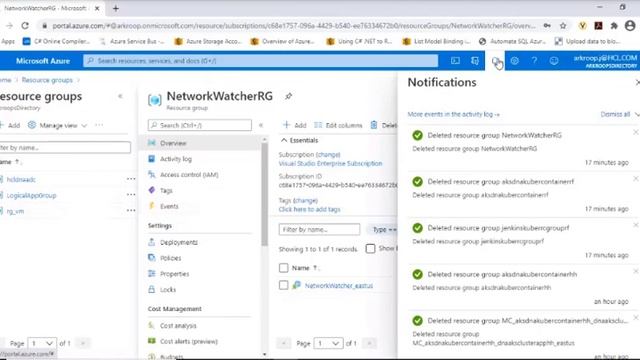
Task: Click the account name arkroopj@HCL.COM
Action: [605, 58]
